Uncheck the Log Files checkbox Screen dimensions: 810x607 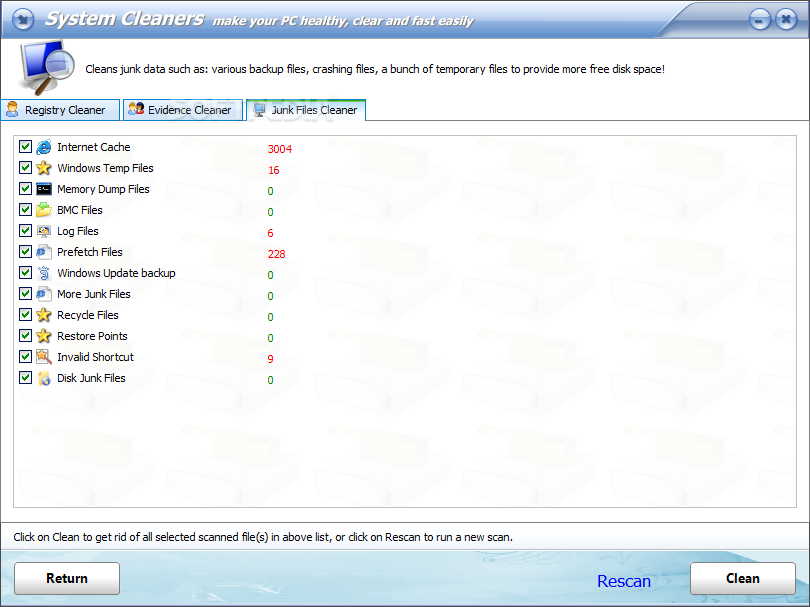25,230
